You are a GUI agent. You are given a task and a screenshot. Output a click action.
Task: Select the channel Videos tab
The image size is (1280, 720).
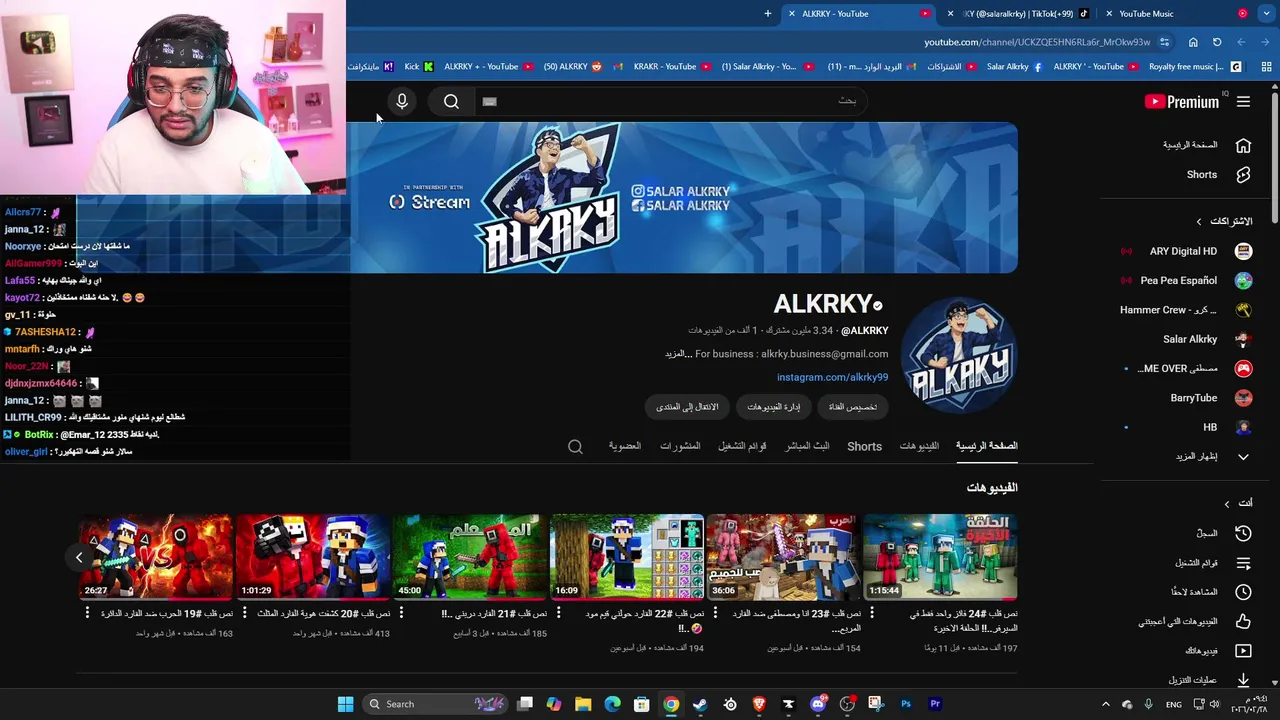(919, 446)
